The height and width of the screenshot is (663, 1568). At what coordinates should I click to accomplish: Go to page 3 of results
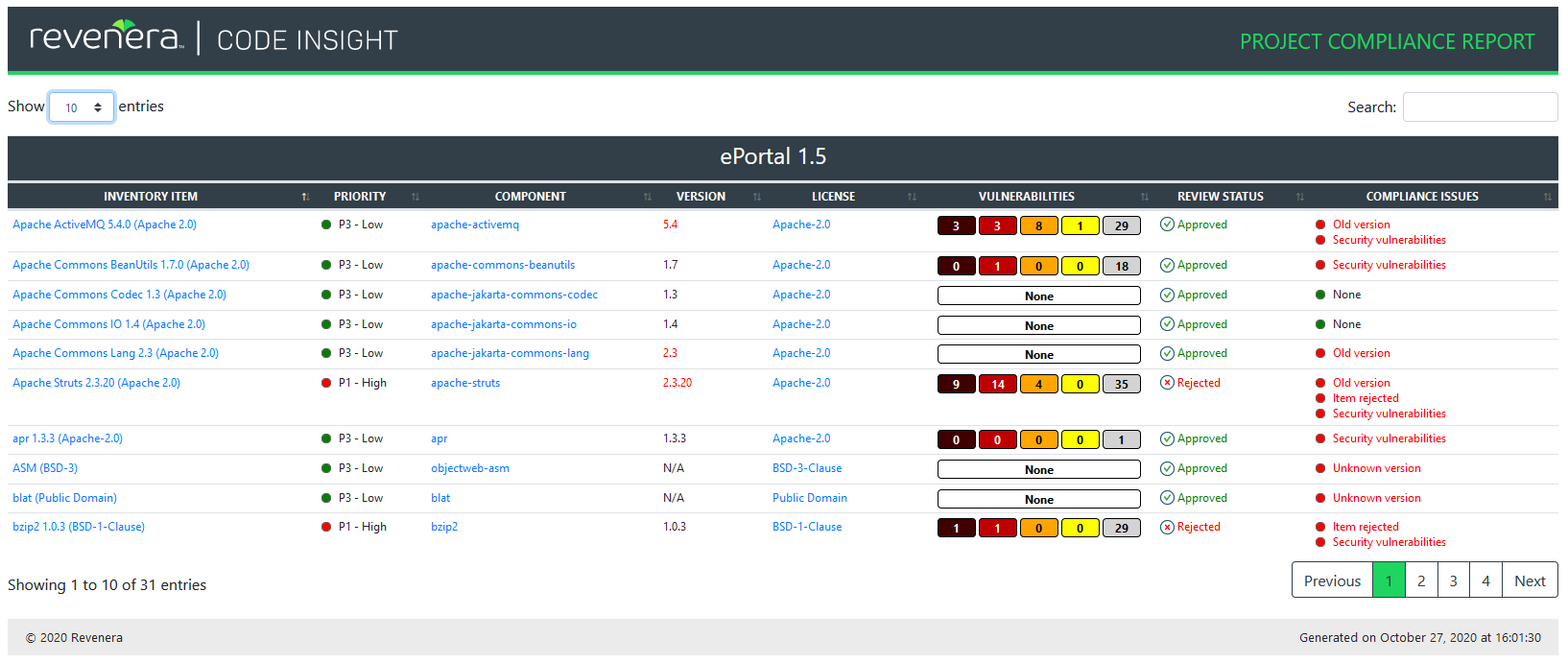[x=1453, y=580]
